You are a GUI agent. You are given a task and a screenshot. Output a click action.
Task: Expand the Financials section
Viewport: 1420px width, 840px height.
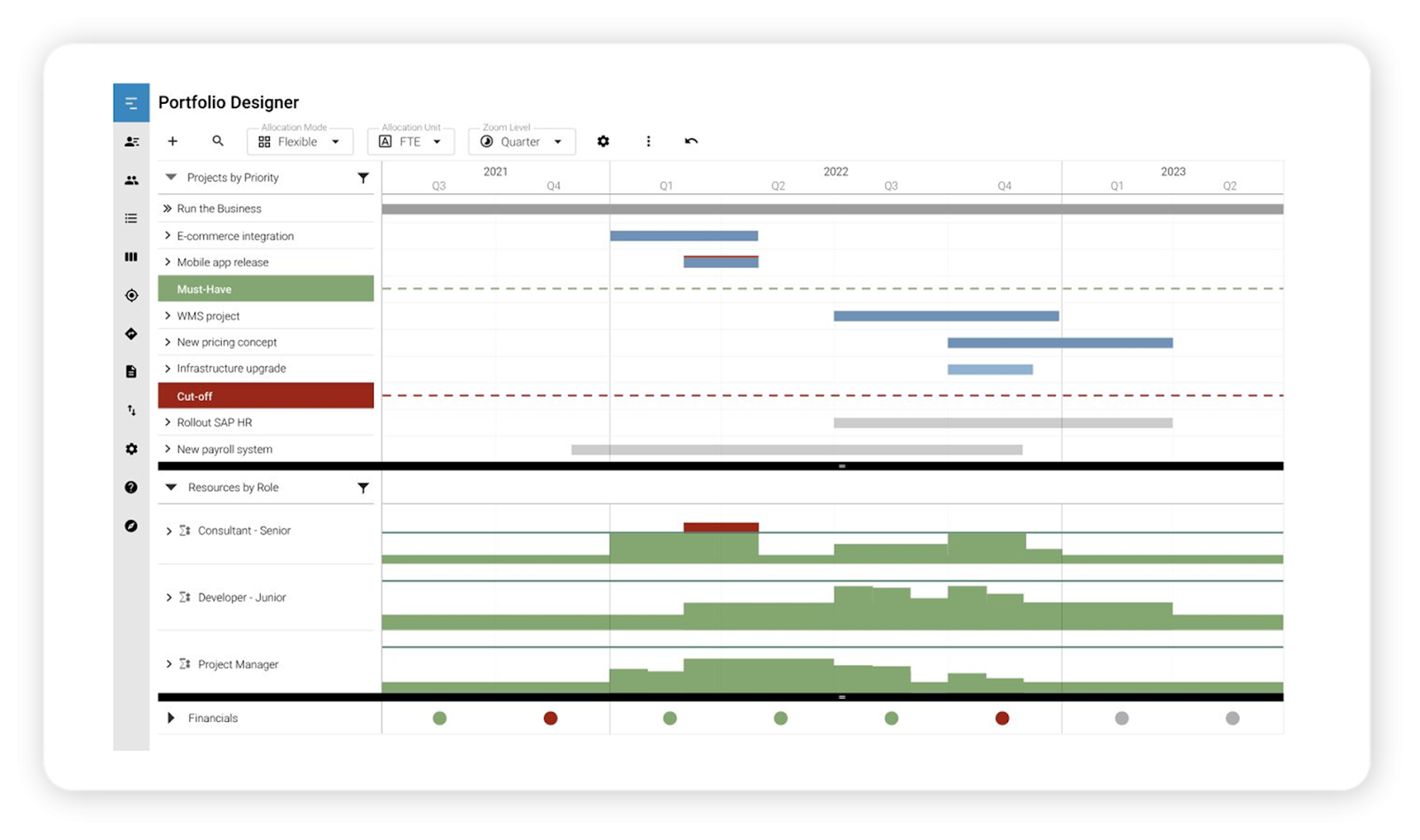(x=170, y=718)
